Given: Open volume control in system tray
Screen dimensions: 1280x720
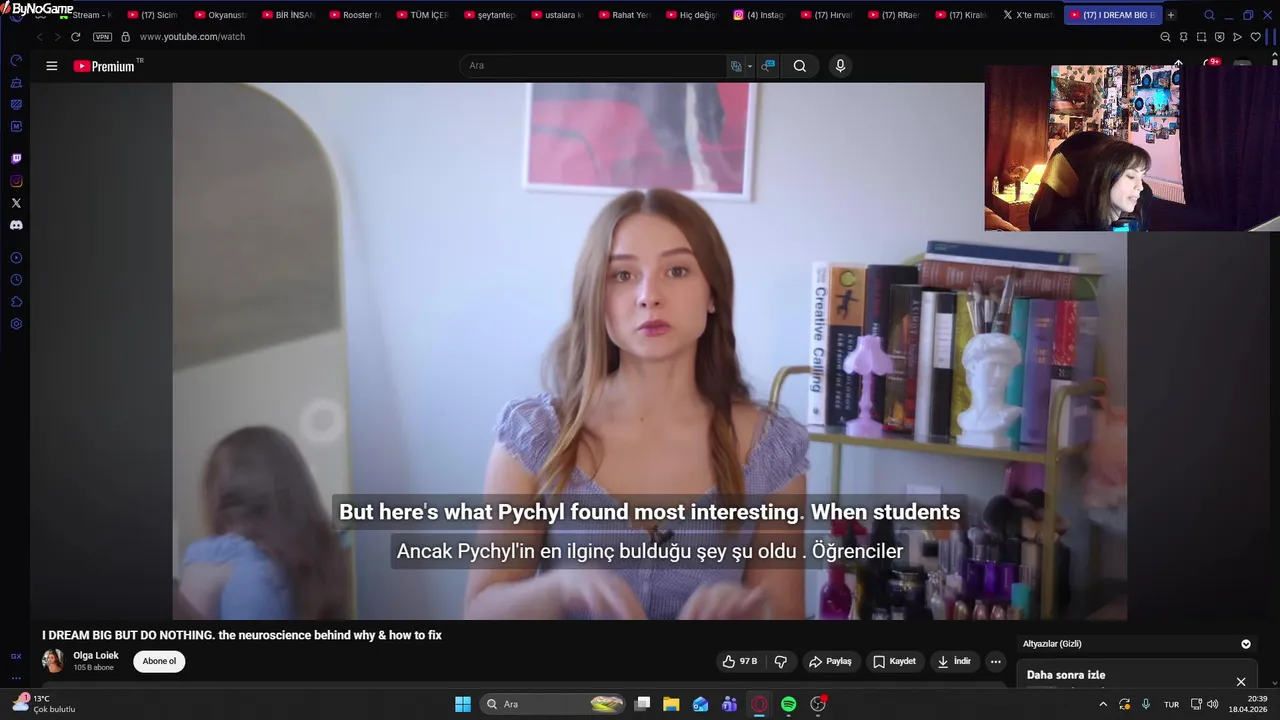Looking at the screenshot, I should (x=1212, y=704).
